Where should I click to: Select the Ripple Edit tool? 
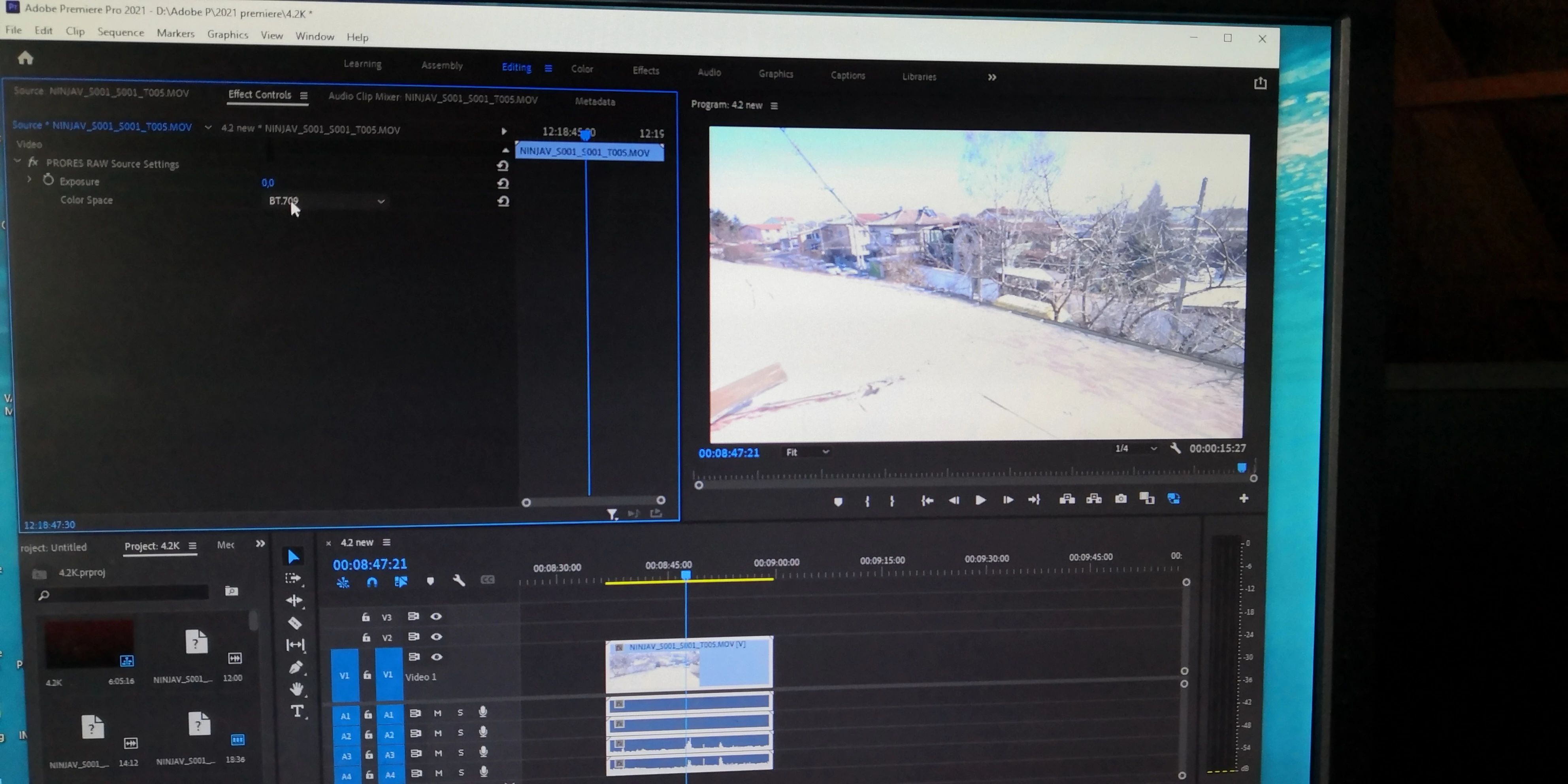(294, 600)
